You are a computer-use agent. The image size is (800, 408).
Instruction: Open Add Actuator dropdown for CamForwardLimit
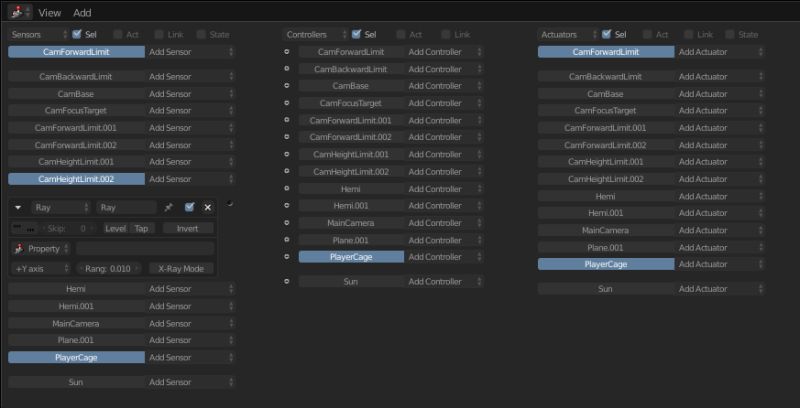(720, 52)
